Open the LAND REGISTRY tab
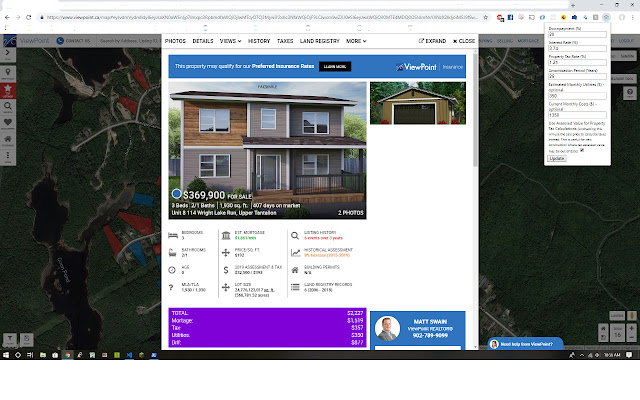The width and height of the screenshot is (640, 400). [x=320, y=41]
